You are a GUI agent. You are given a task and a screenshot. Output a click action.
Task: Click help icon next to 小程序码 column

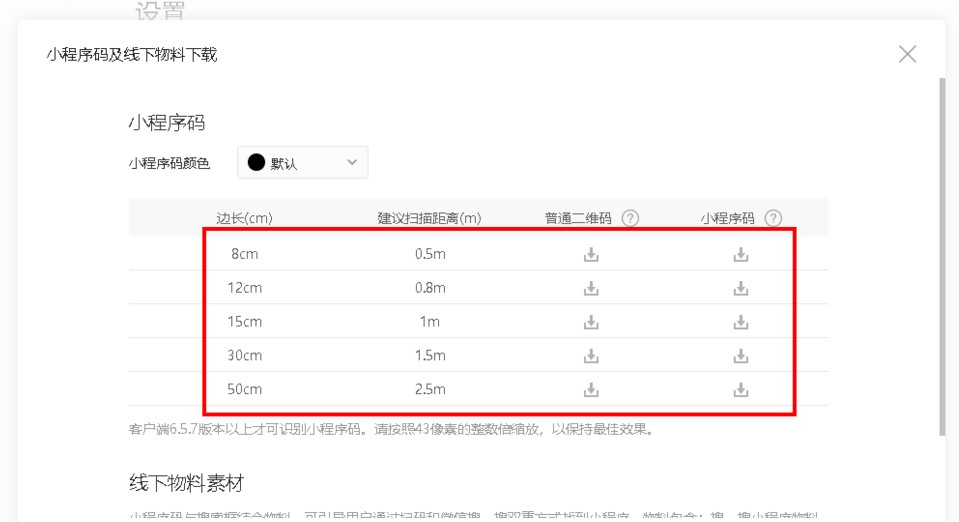[x=773, y=218]
